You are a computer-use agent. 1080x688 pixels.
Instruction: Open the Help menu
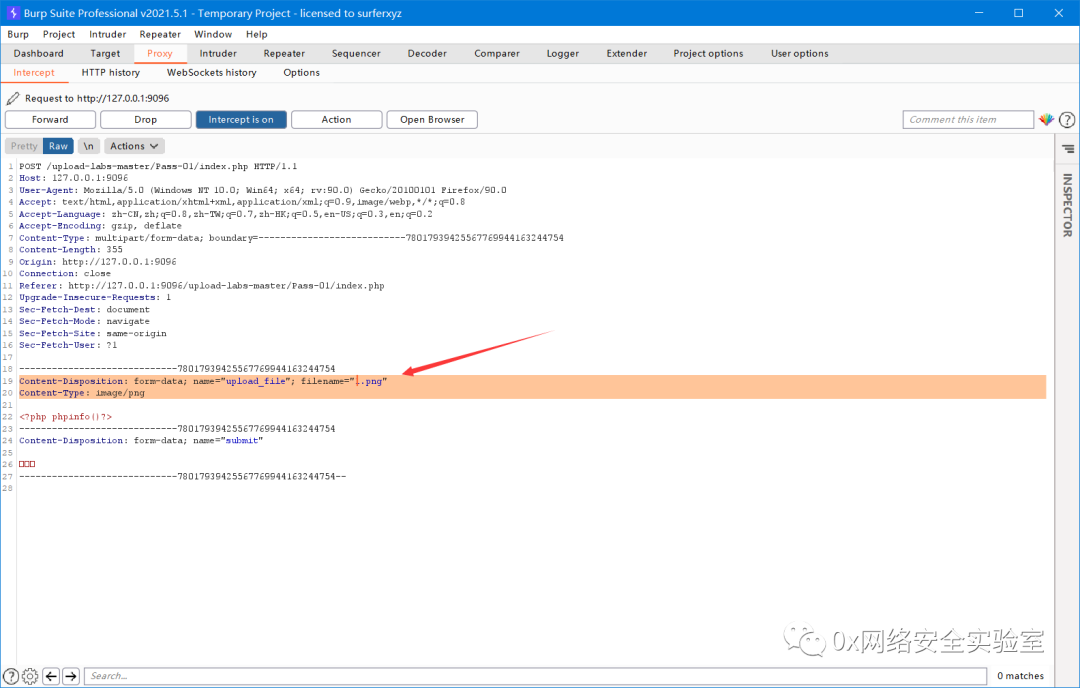point(256,34)
